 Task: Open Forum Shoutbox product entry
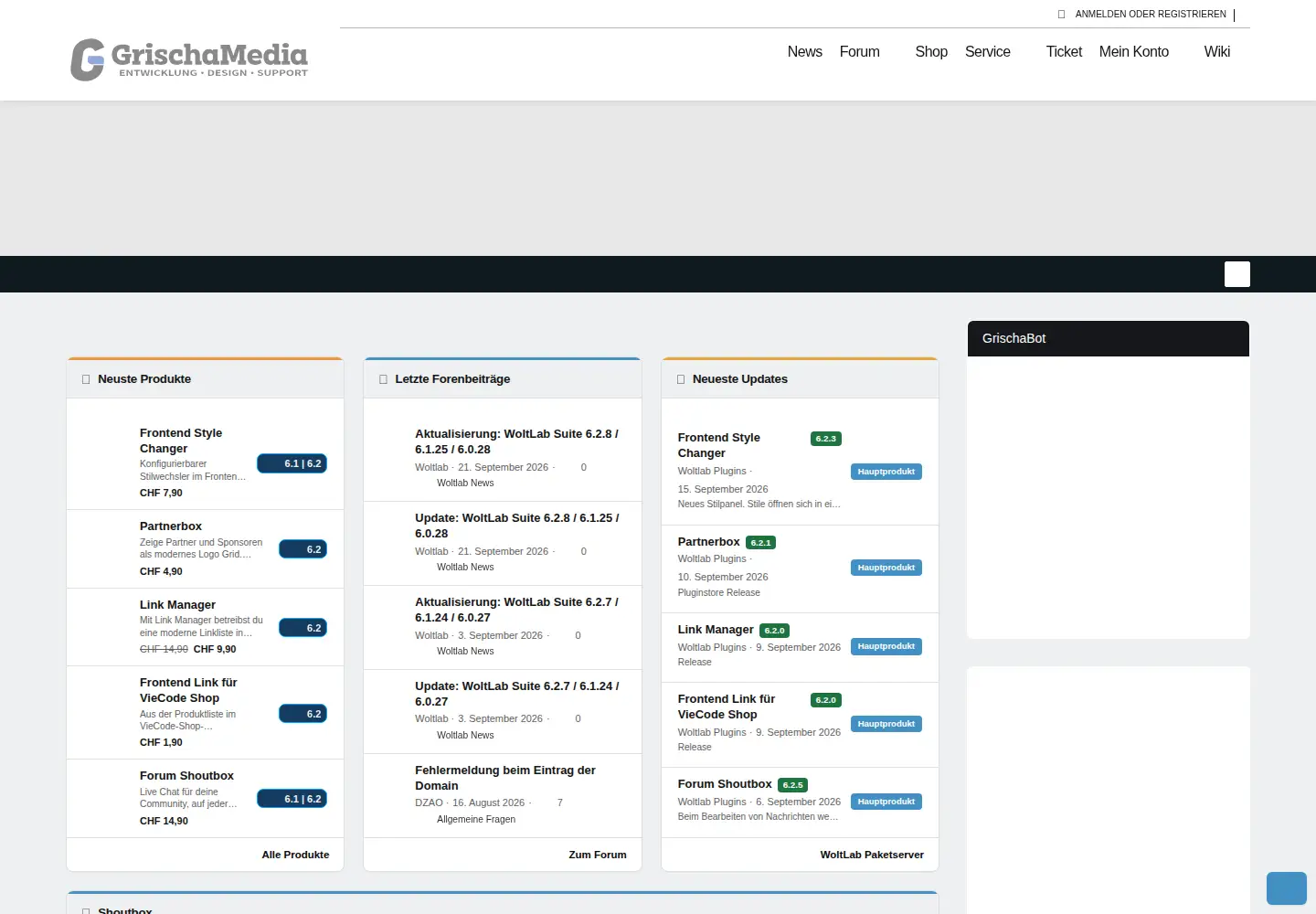point(186,776)
